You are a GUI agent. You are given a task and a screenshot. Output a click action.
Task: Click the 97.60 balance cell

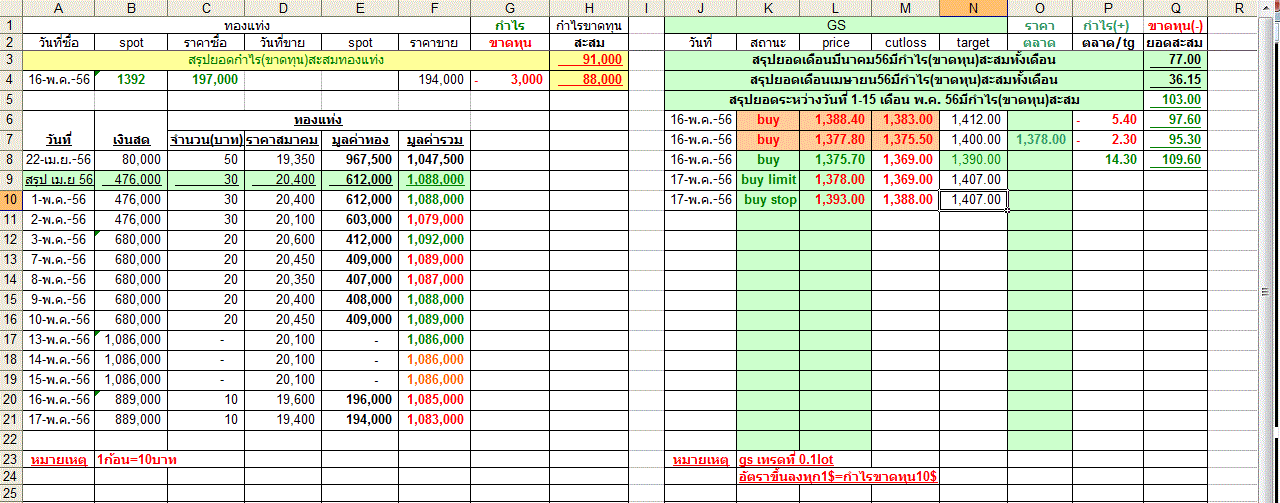(1175, 120)
